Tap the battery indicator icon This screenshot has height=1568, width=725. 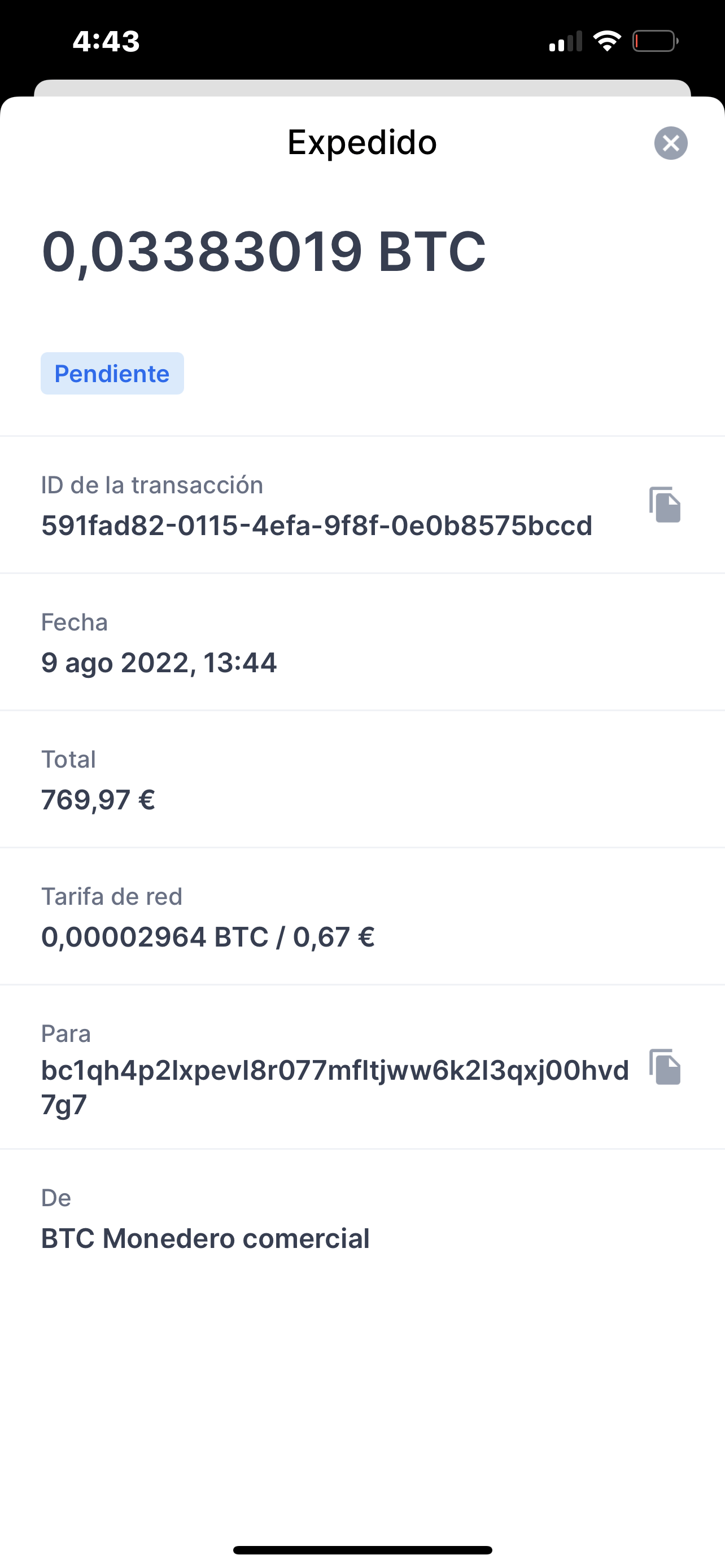point(655,41)
